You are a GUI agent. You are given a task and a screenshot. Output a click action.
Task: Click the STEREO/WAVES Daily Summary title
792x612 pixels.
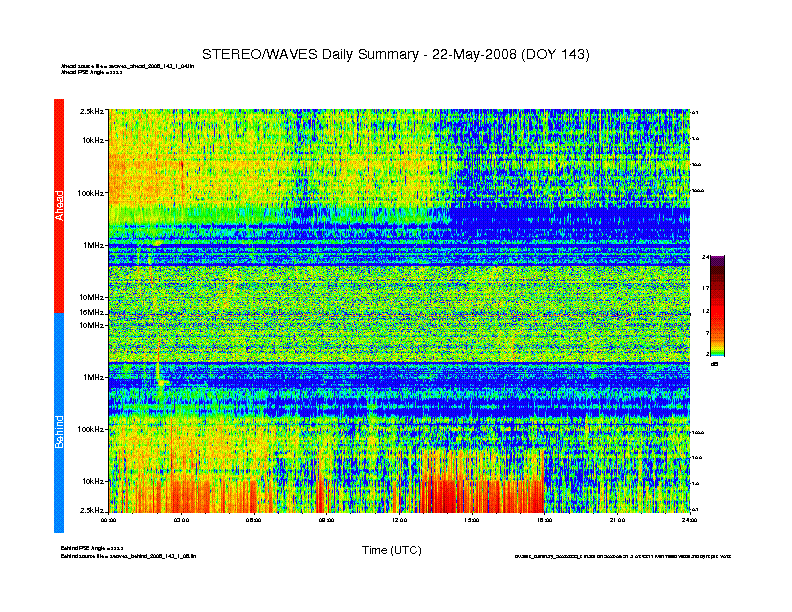(395, 54)
